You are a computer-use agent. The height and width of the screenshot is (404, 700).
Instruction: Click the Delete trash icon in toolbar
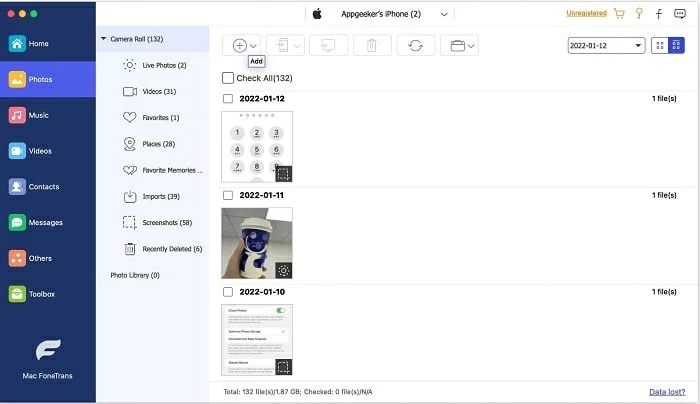point(371,46)
